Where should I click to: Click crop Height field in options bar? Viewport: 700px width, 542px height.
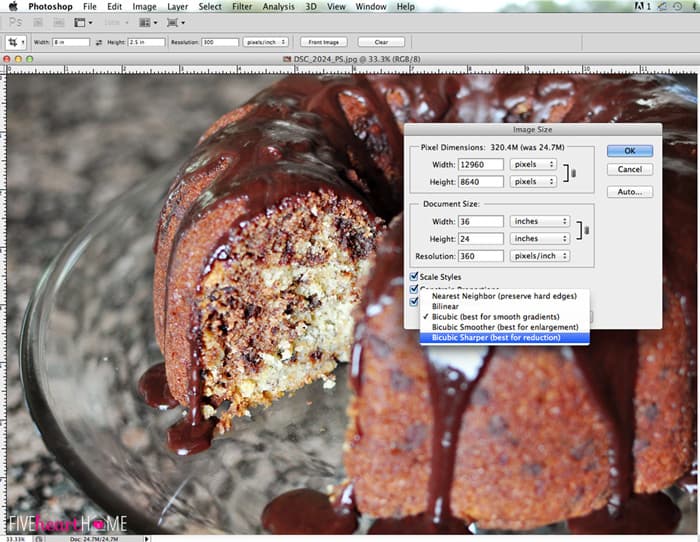coord(146,42)
